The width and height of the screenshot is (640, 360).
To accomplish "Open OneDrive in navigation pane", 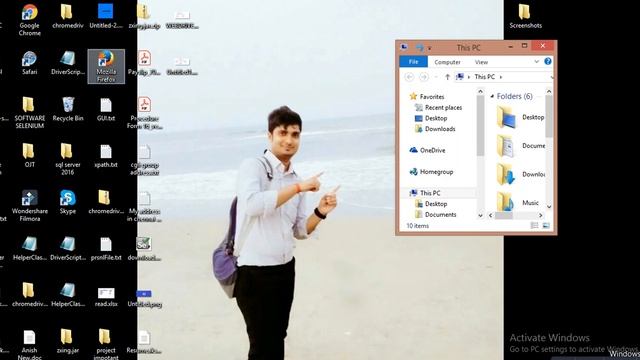I will [427, 150].
